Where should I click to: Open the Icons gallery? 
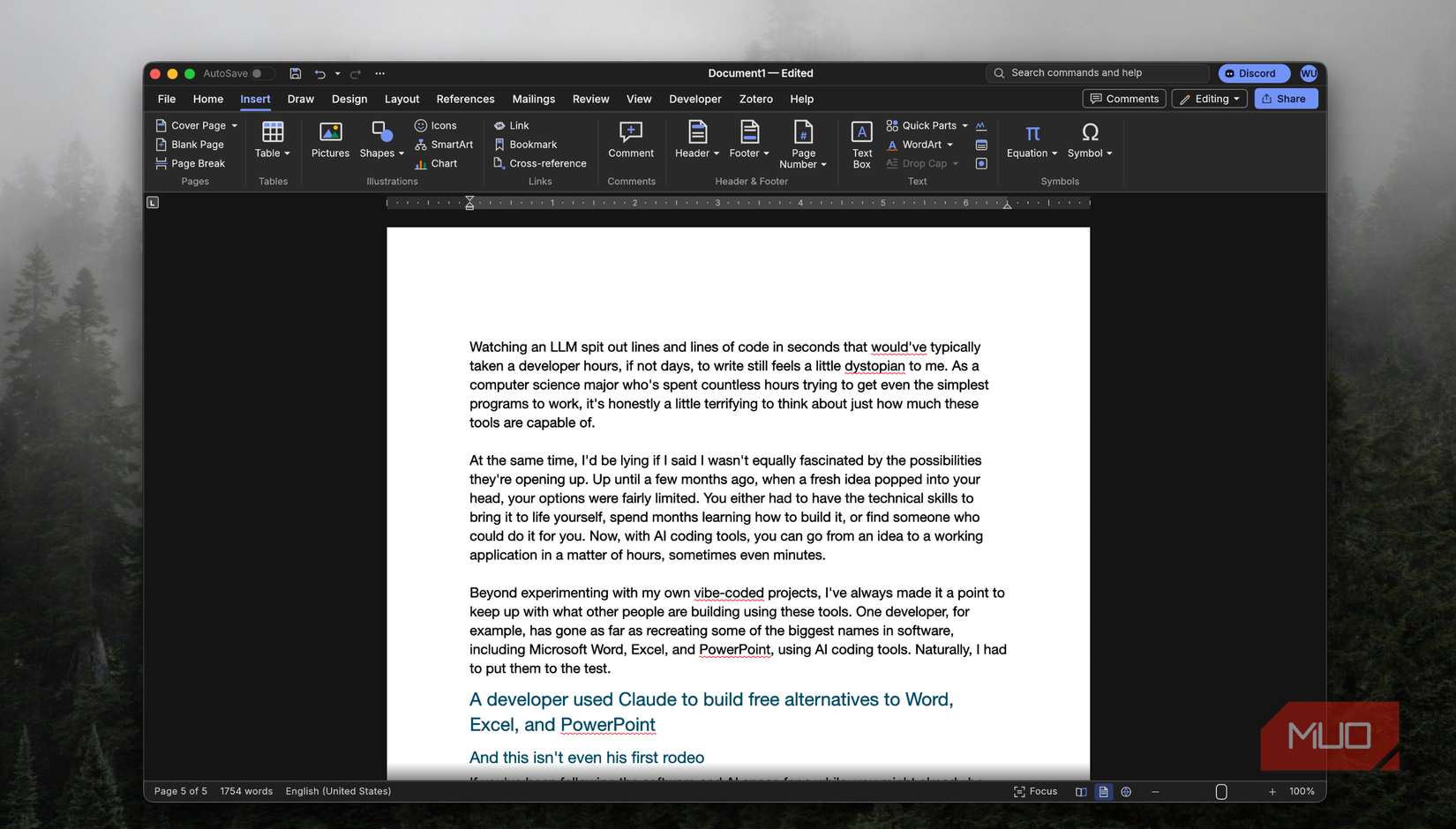(x=436, y=126)
